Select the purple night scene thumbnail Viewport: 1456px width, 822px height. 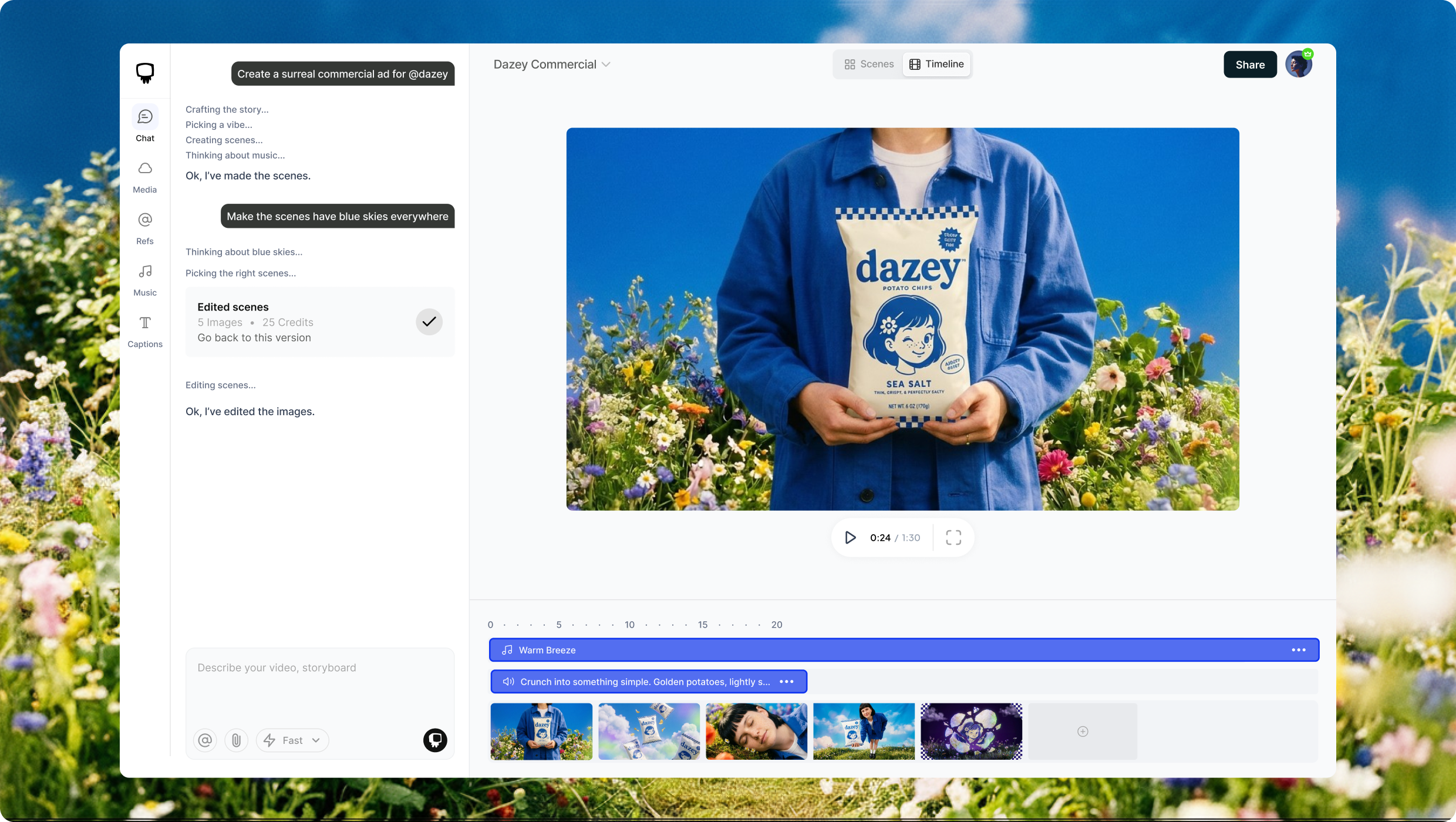971,732
